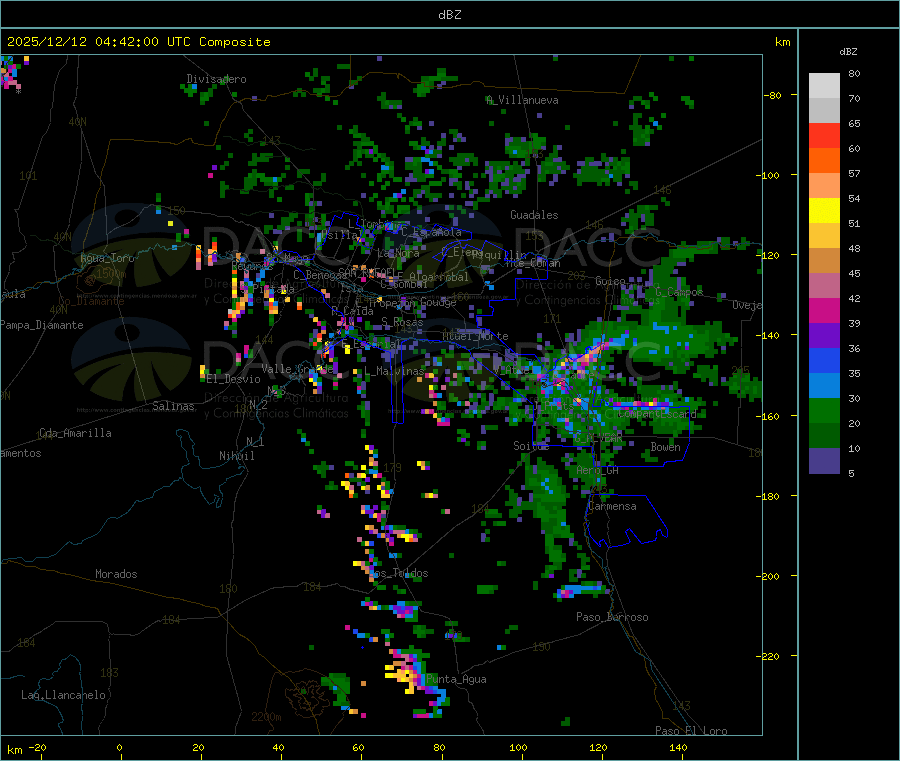This screenshot has width=900, height=761.
Task: Click the Nihuil map label
Action: click(236, 456)
